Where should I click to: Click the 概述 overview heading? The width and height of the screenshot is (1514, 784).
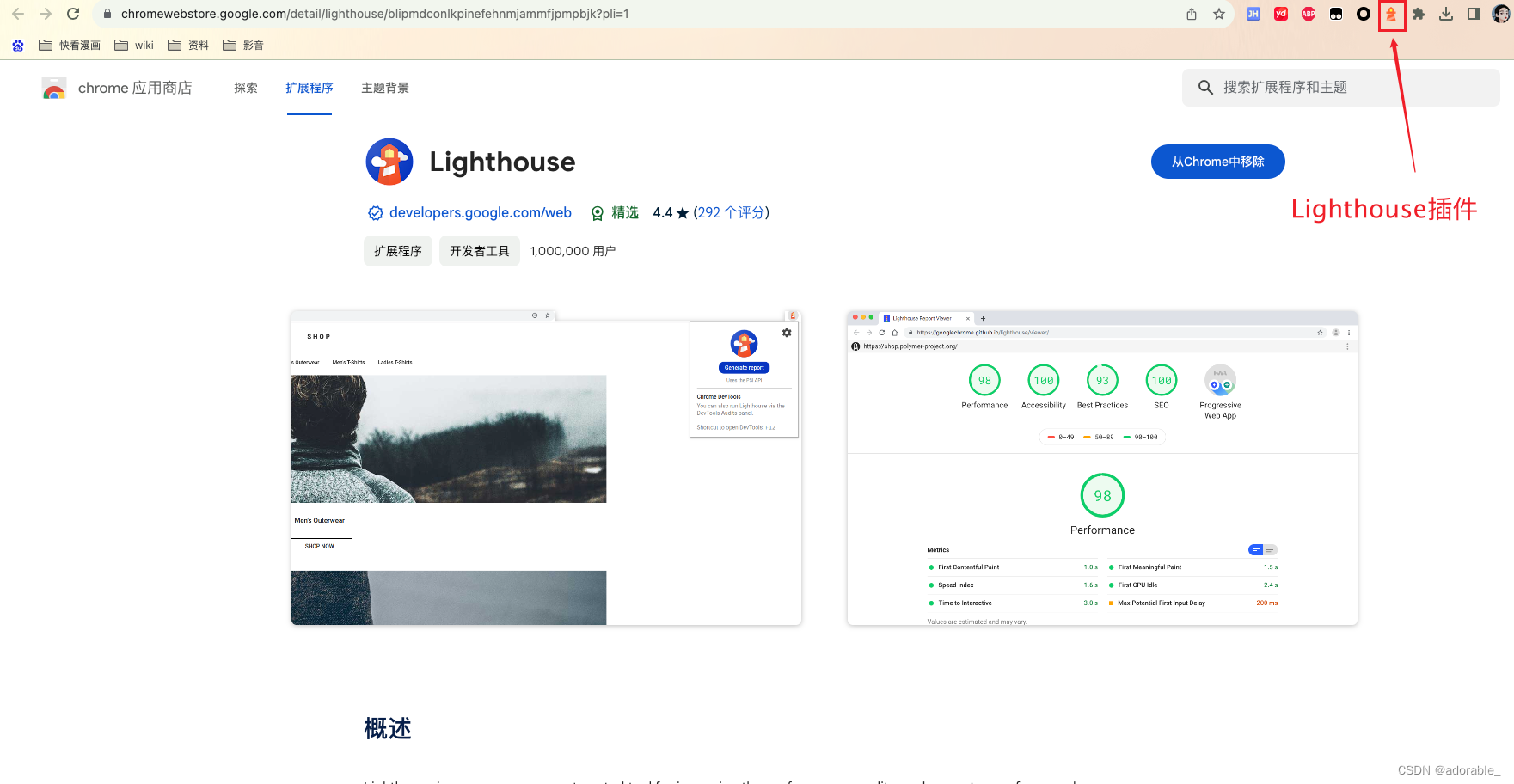tap(388, 729)
